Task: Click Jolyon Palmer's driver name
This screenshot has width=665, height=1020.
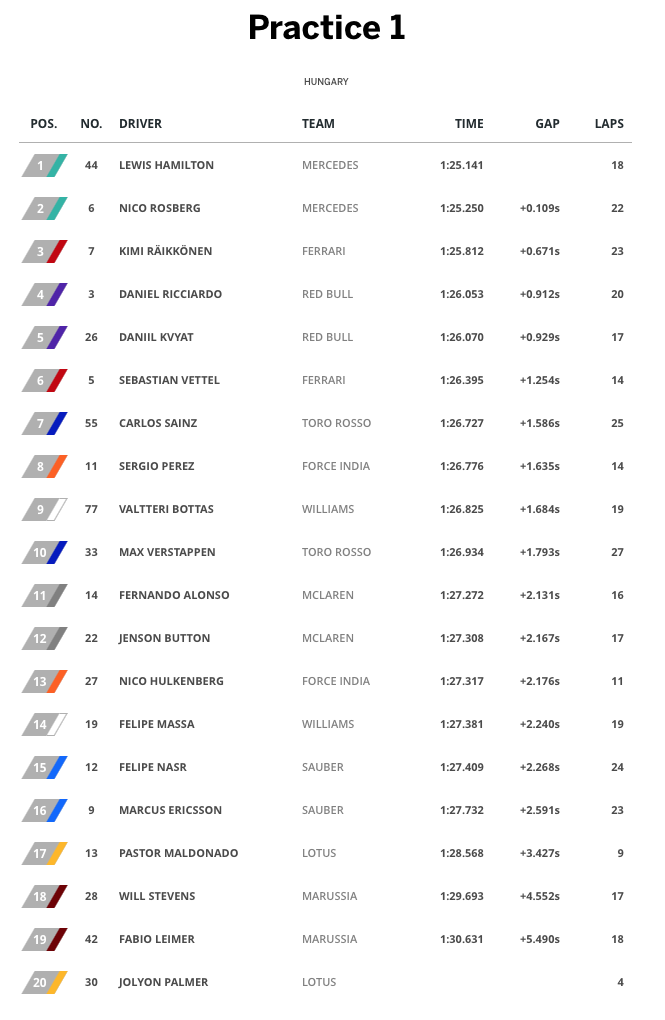Action: [x=163, y=982]
